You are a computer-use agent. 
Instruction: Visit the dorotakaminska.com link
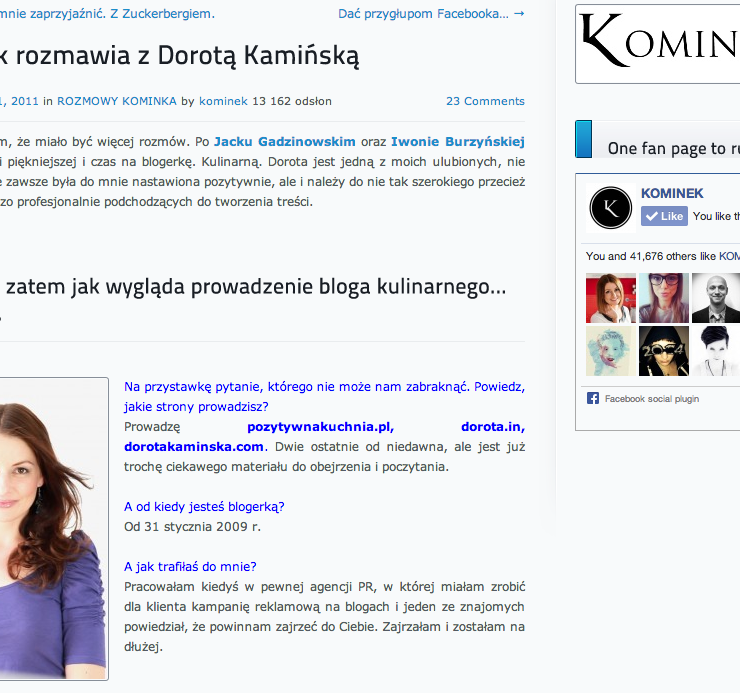(194, 447)
